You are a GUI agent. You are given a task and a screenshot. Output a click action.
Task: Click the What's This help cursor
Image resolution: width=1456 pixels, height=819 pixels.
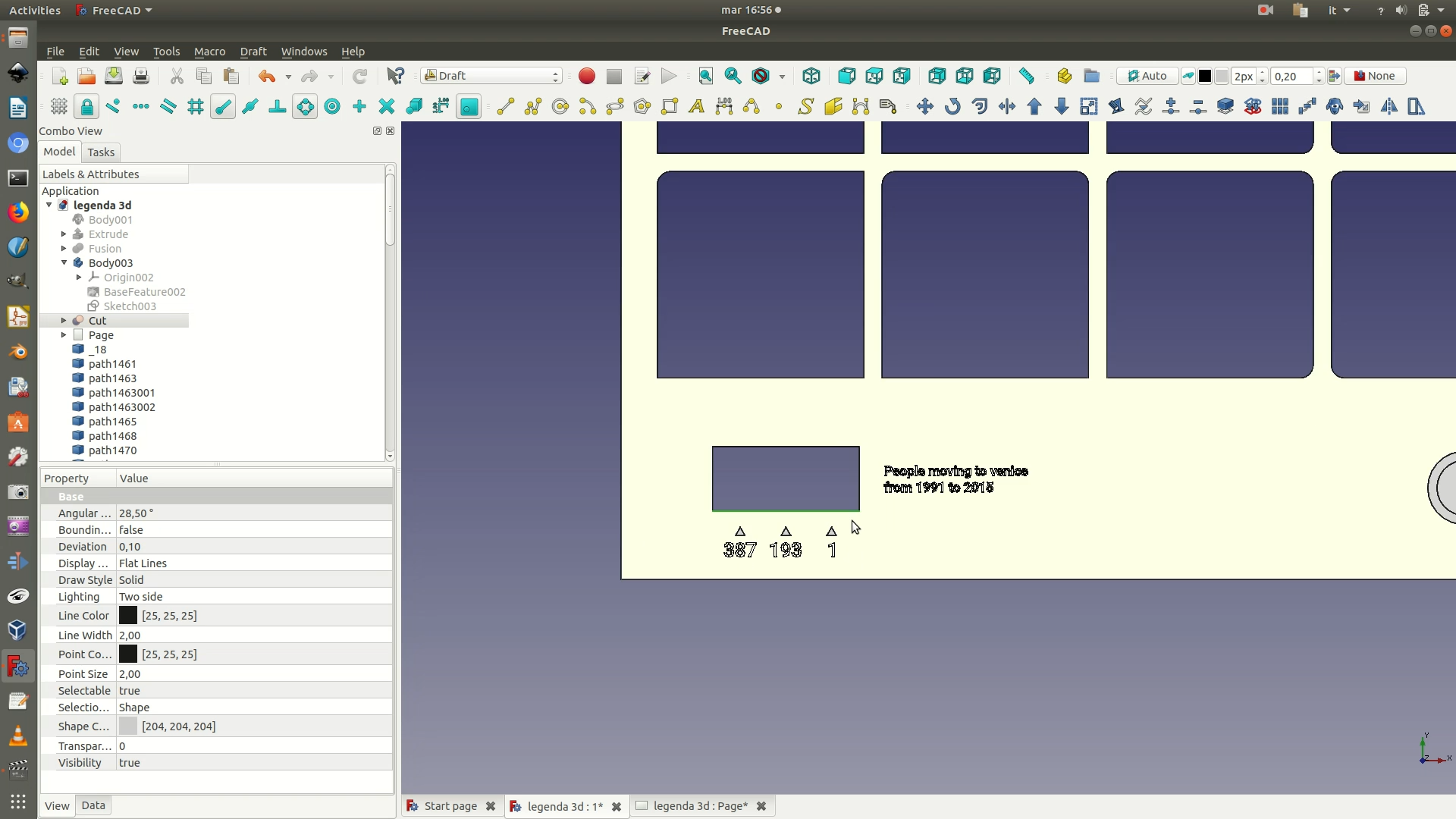(x=395, y=76)
